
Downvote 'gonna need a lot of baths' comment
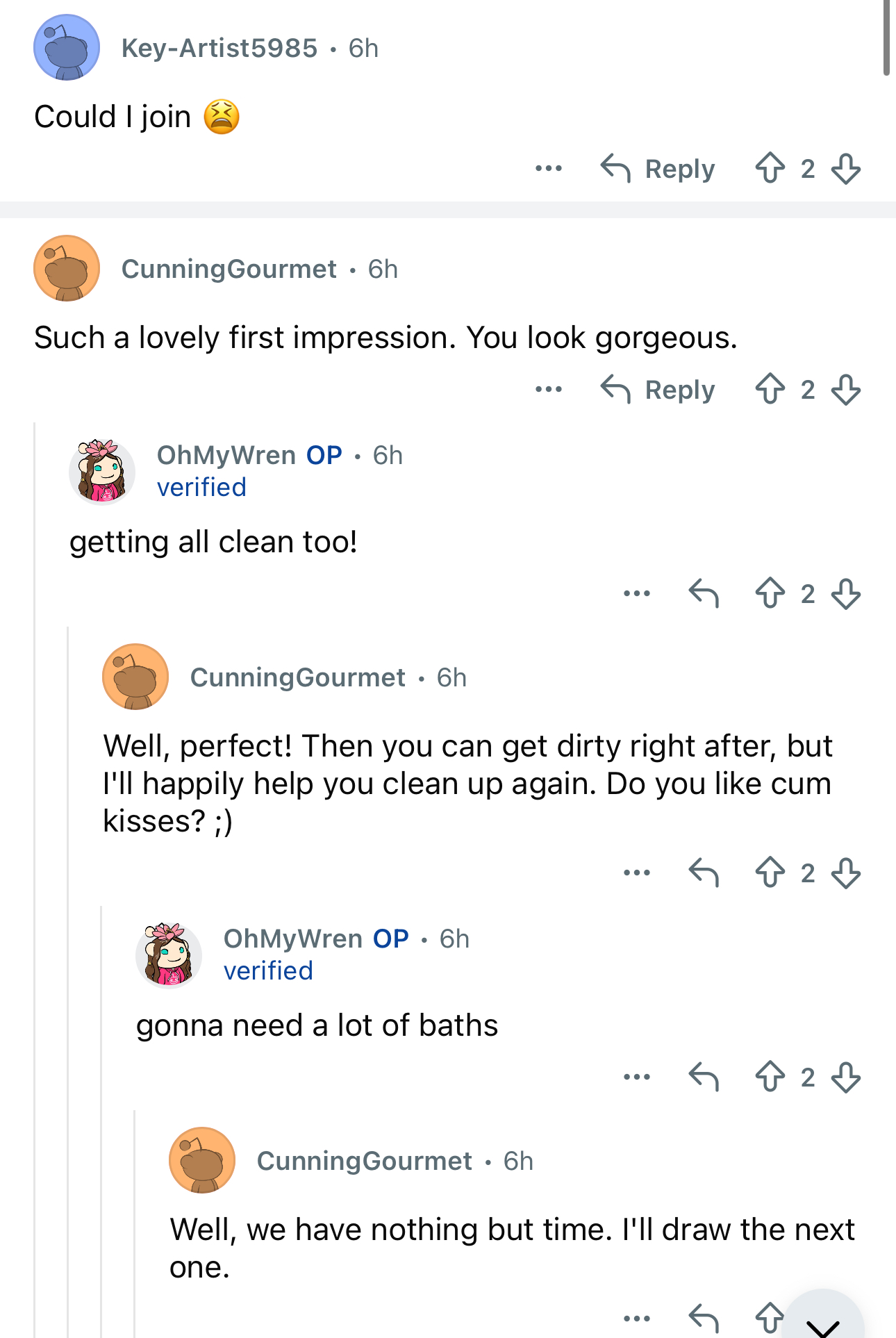pos(845,1077)
